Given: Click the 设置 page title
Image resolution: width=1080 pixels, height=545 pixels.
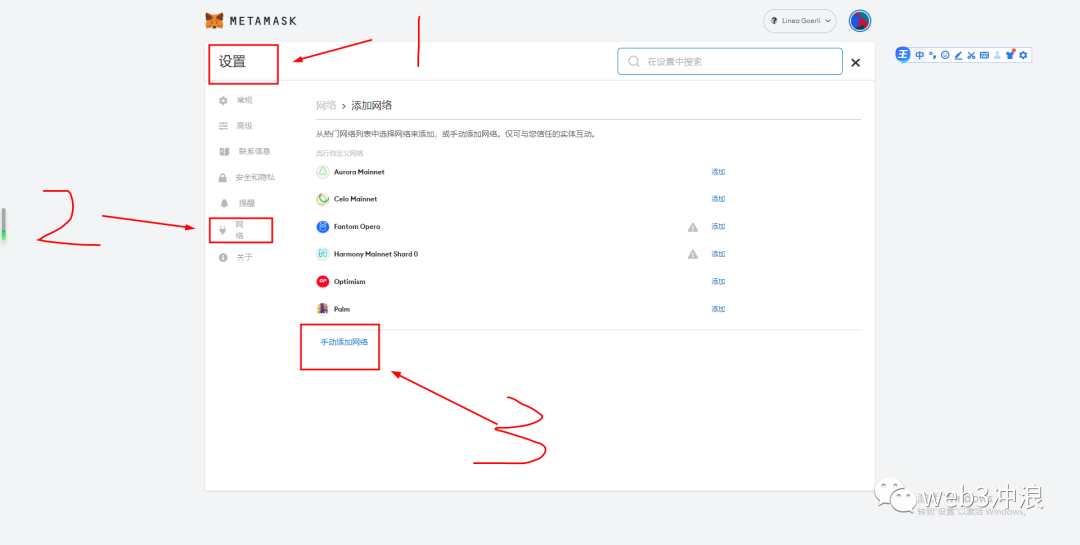Looking at the screenshot, I should (232, 61).
